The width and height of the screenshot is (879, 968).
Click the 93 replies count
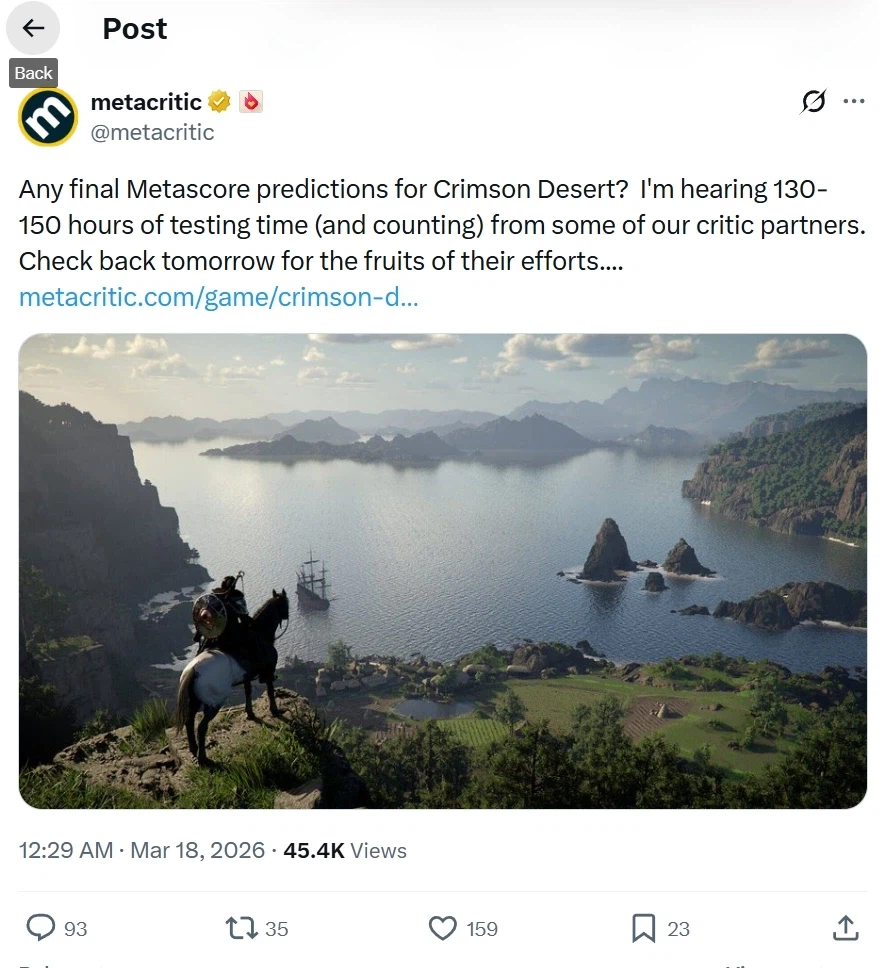click(75, 929)
